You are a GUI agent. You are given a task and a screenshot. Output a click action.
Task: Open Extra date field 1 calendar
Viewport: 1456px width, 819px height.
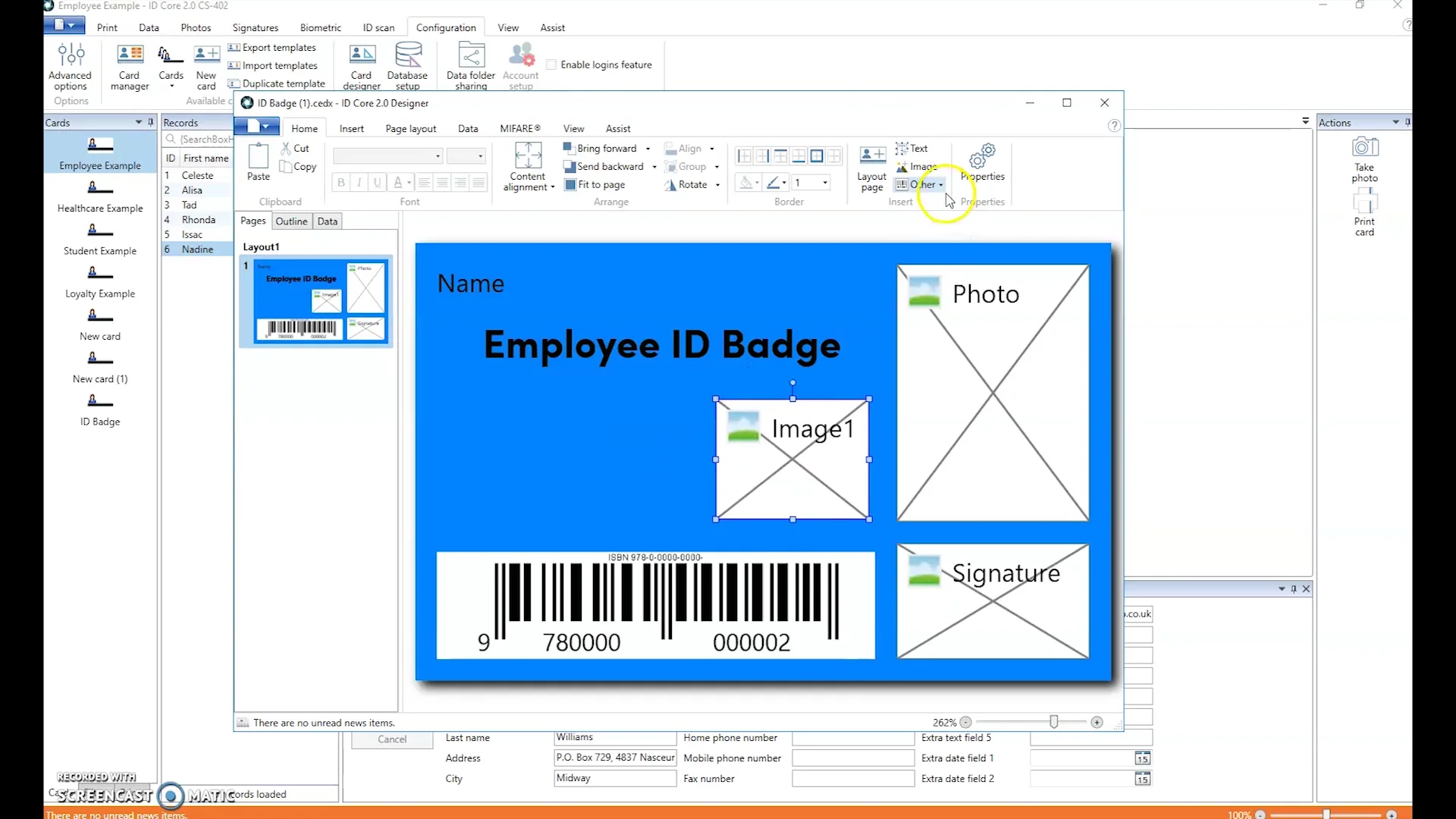coord(1143,759)
